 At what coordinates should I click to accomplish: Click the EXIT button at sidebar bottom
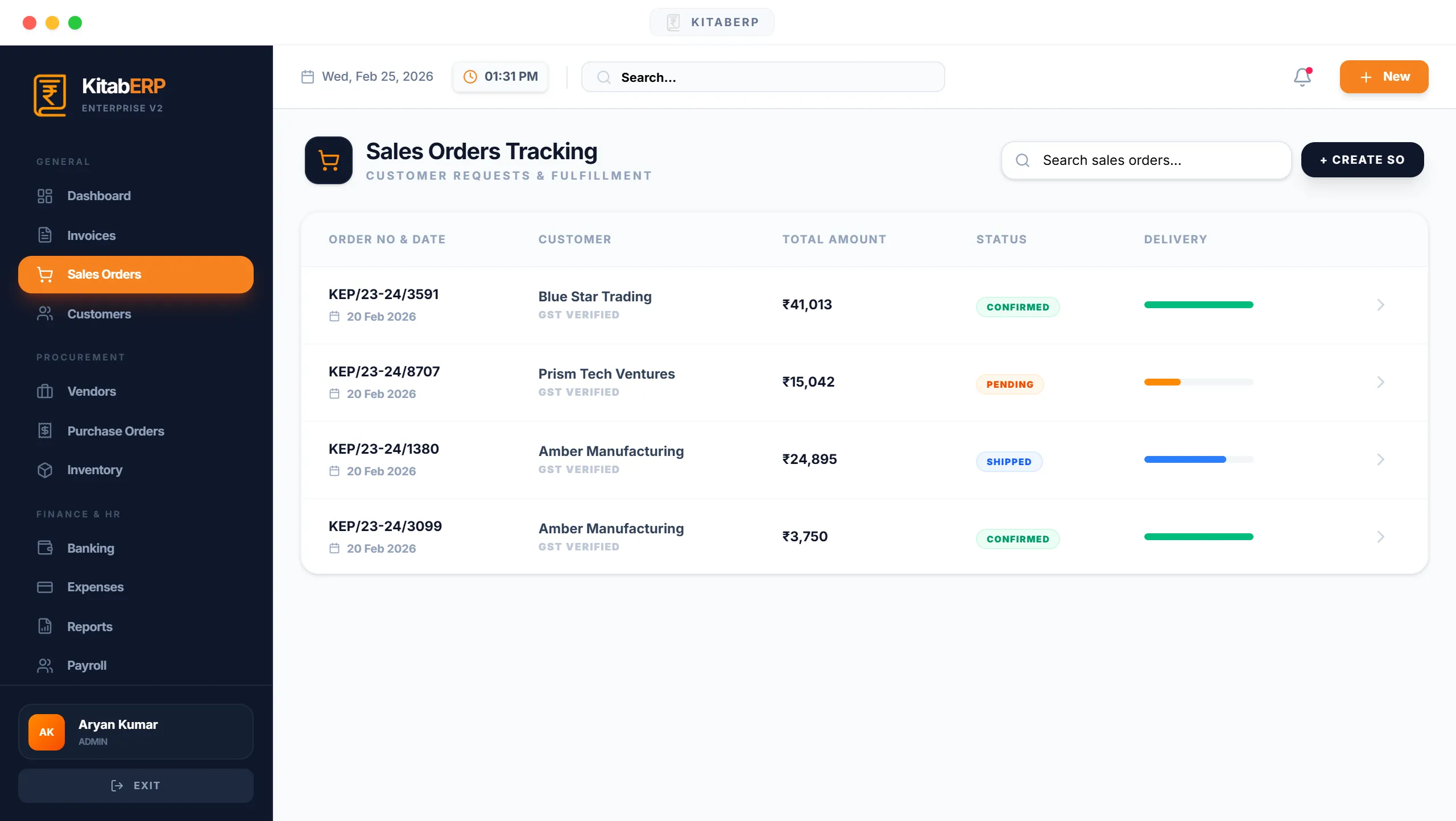click(x=135, y=785)
